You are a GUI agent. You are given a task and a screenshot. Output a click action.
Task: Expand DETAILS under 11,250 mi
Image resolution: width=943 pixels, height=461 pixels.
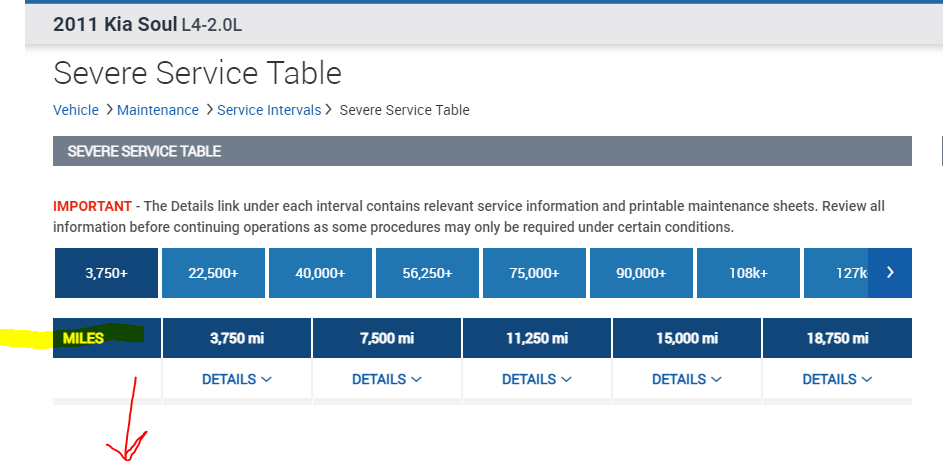[x=537, y=379]
